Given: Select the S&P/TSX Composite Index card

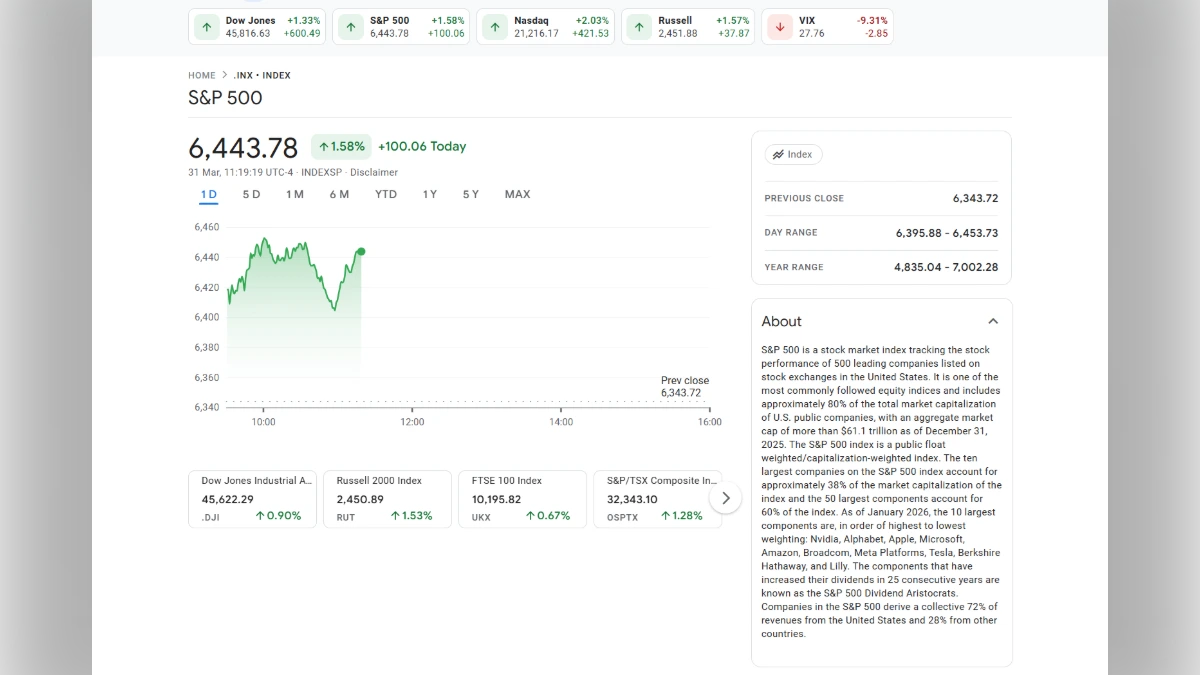Looking at the screenshot, I should [657, 498].
